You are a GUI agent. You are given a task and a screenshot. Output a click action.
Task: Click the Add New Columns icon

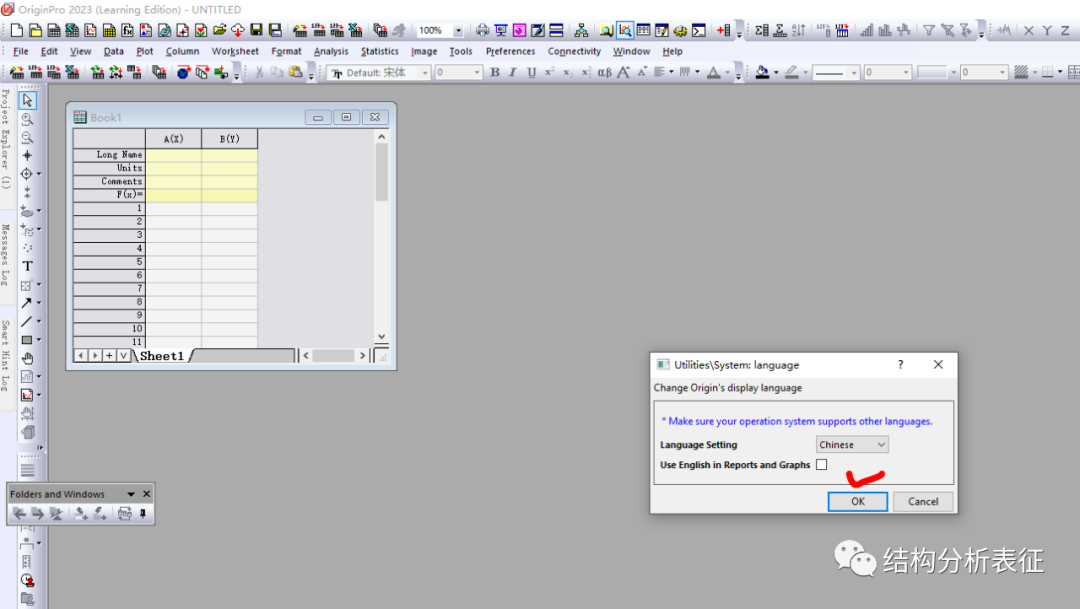(723, 30)
